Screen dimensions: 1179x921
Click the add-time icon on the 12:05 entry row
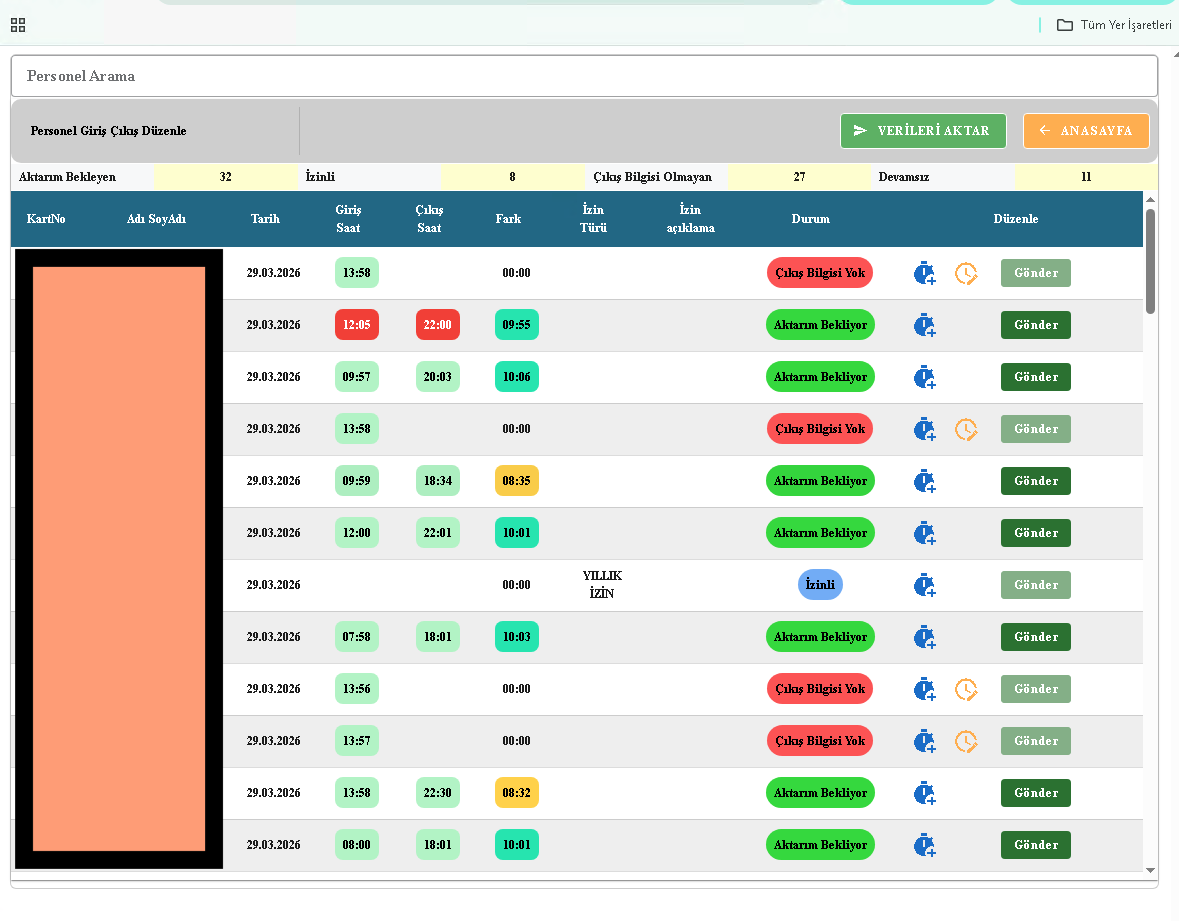(923, 324)
